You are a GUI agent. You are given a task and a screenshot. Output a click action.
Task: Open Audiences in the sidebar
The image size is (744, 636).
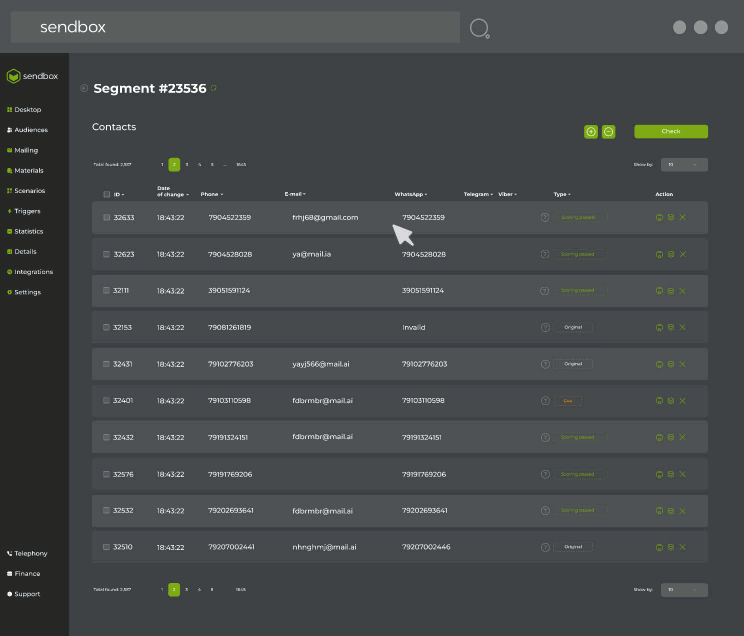(30, 130)
